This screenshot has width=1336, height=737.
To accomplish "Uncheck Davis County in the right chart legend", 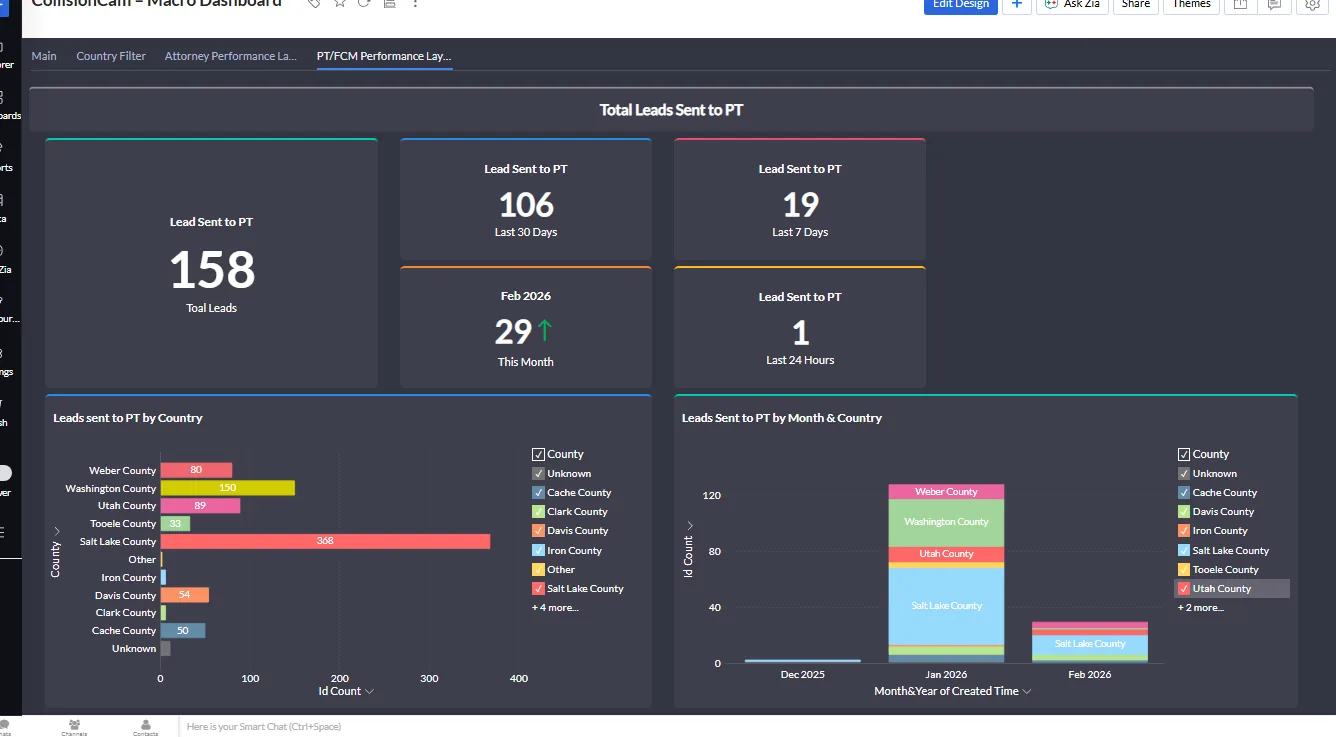I will point(1184,512).
